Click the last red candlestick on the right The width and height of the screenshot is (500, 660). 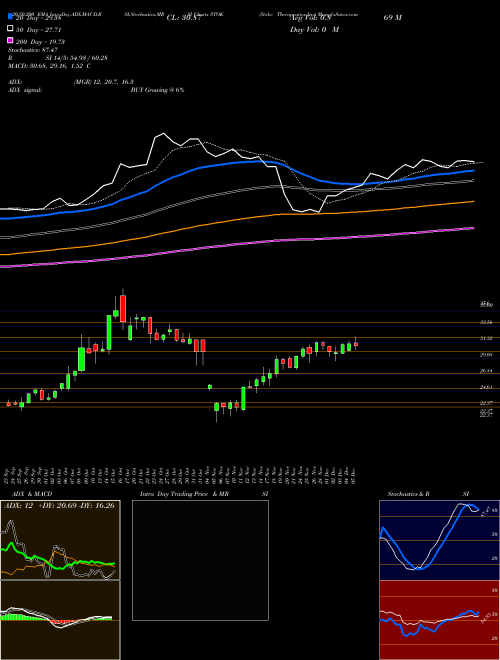[x=356, y=344]
